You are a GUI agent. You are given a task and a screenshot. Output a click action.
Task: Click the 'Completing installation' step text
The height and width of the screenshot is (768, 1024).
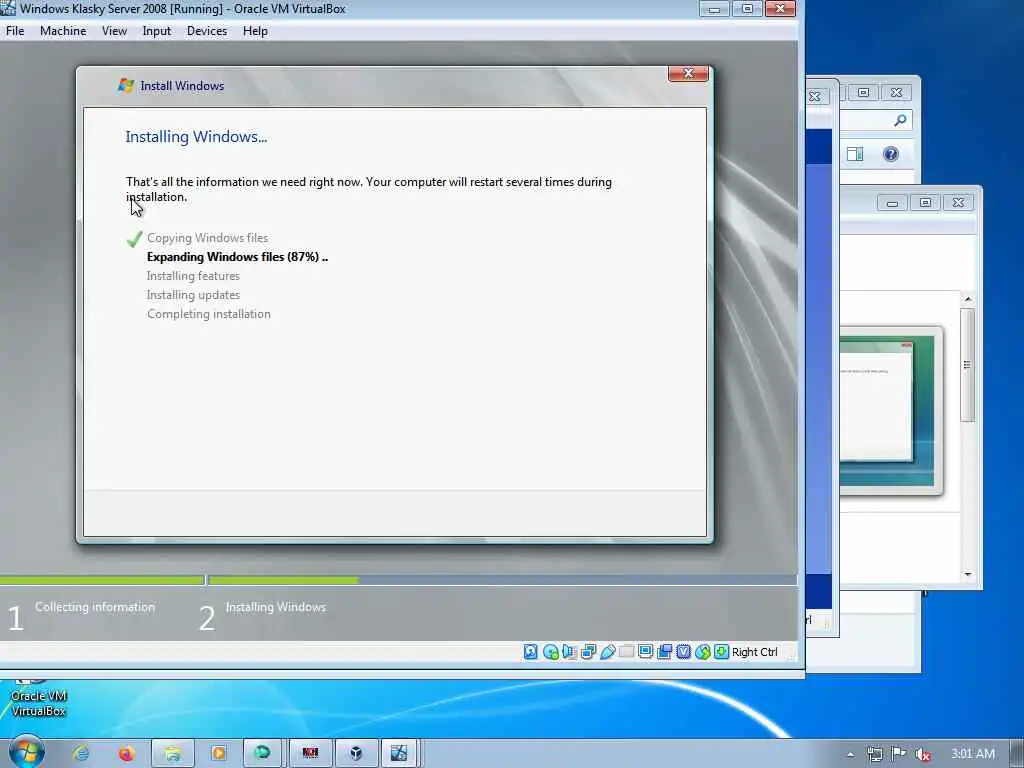(x=208, y=313)
